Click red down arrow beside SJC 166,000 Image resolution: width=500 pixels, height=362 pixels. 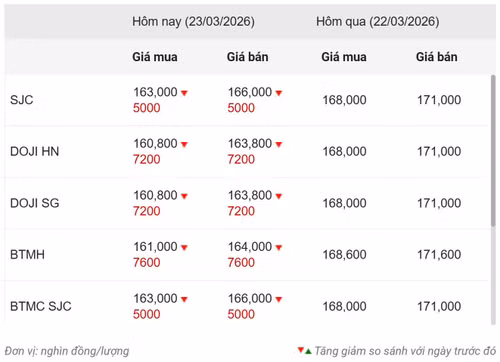tap(279, 93)
